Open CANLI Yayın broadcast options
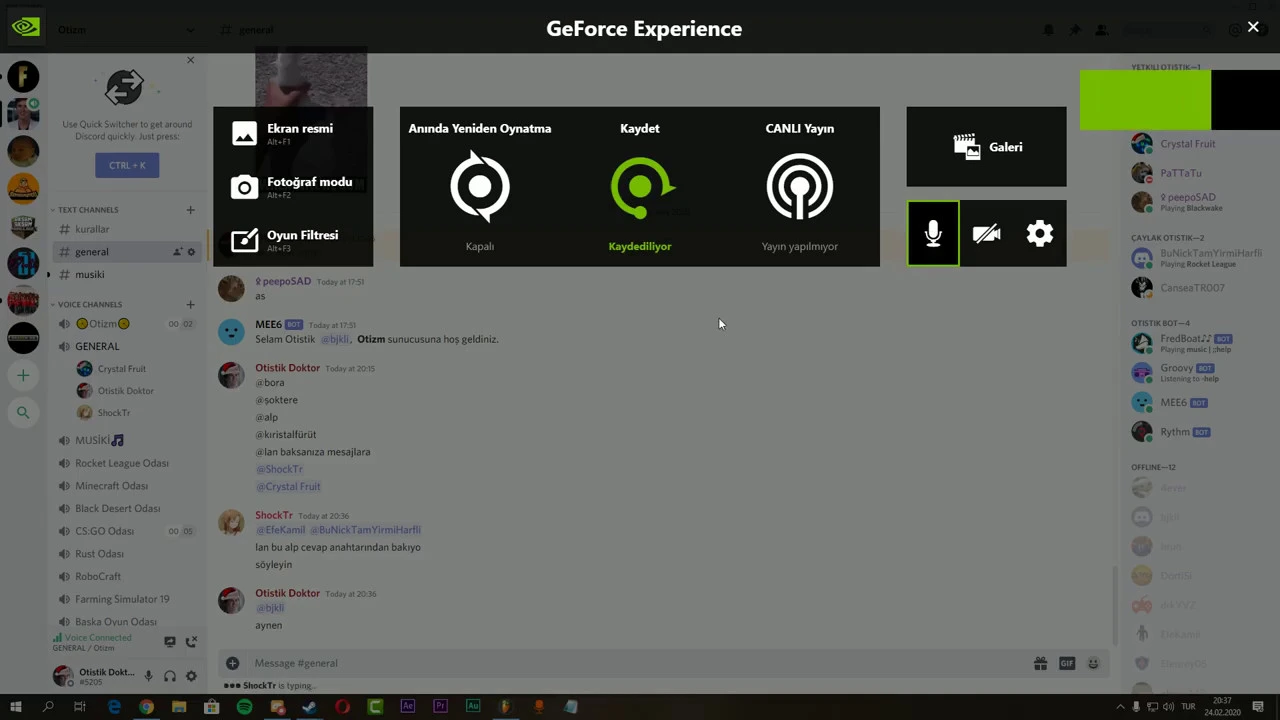The height and width of the screenshot is (720, 1280). 800,186
